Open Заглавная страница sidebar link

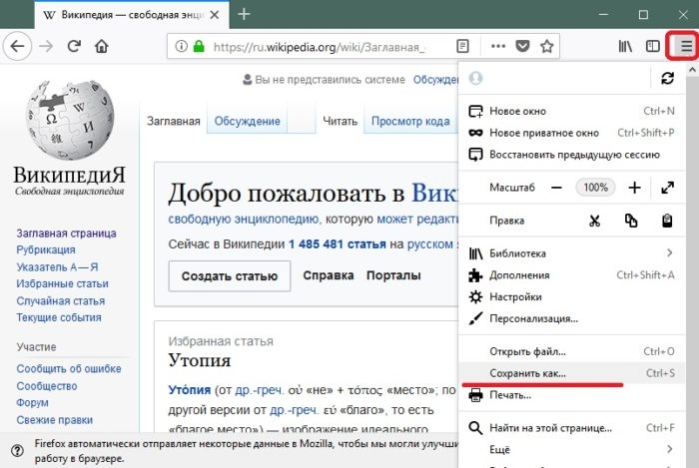coord(66,233)
